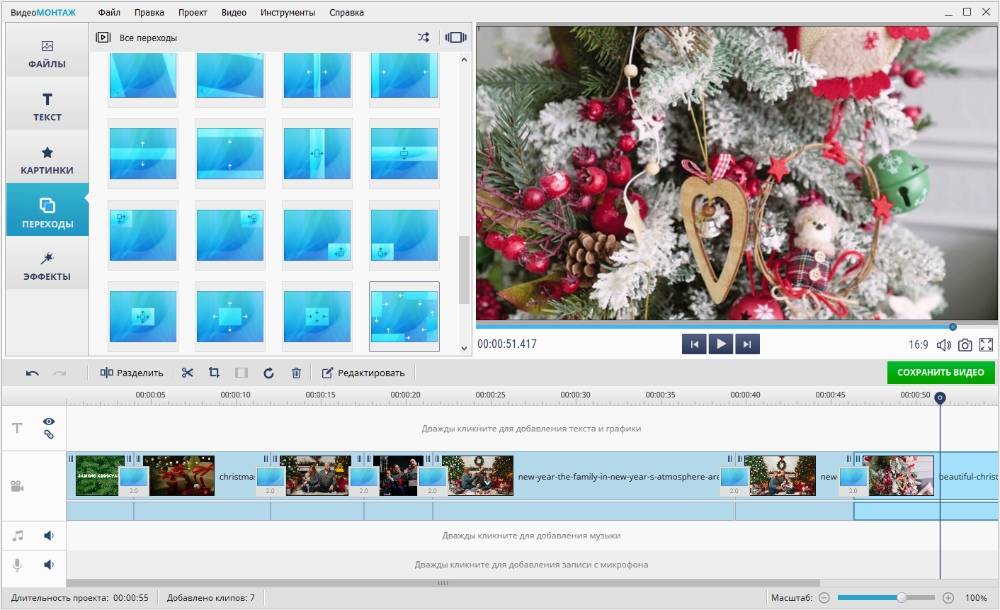This screenshot has height=610, width=1000.
Task: Undo the last action
Action: pyautogui.click(x=32, y=373)
